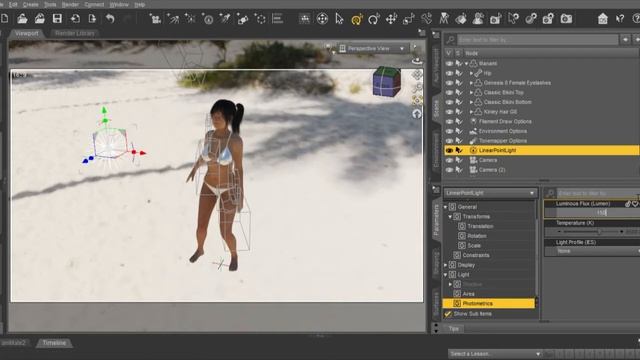Image resolution: width=640 pixels, height=360 pixels.
Task: Click the Scene pane options menu icon
Action: [x=436, y=36]
